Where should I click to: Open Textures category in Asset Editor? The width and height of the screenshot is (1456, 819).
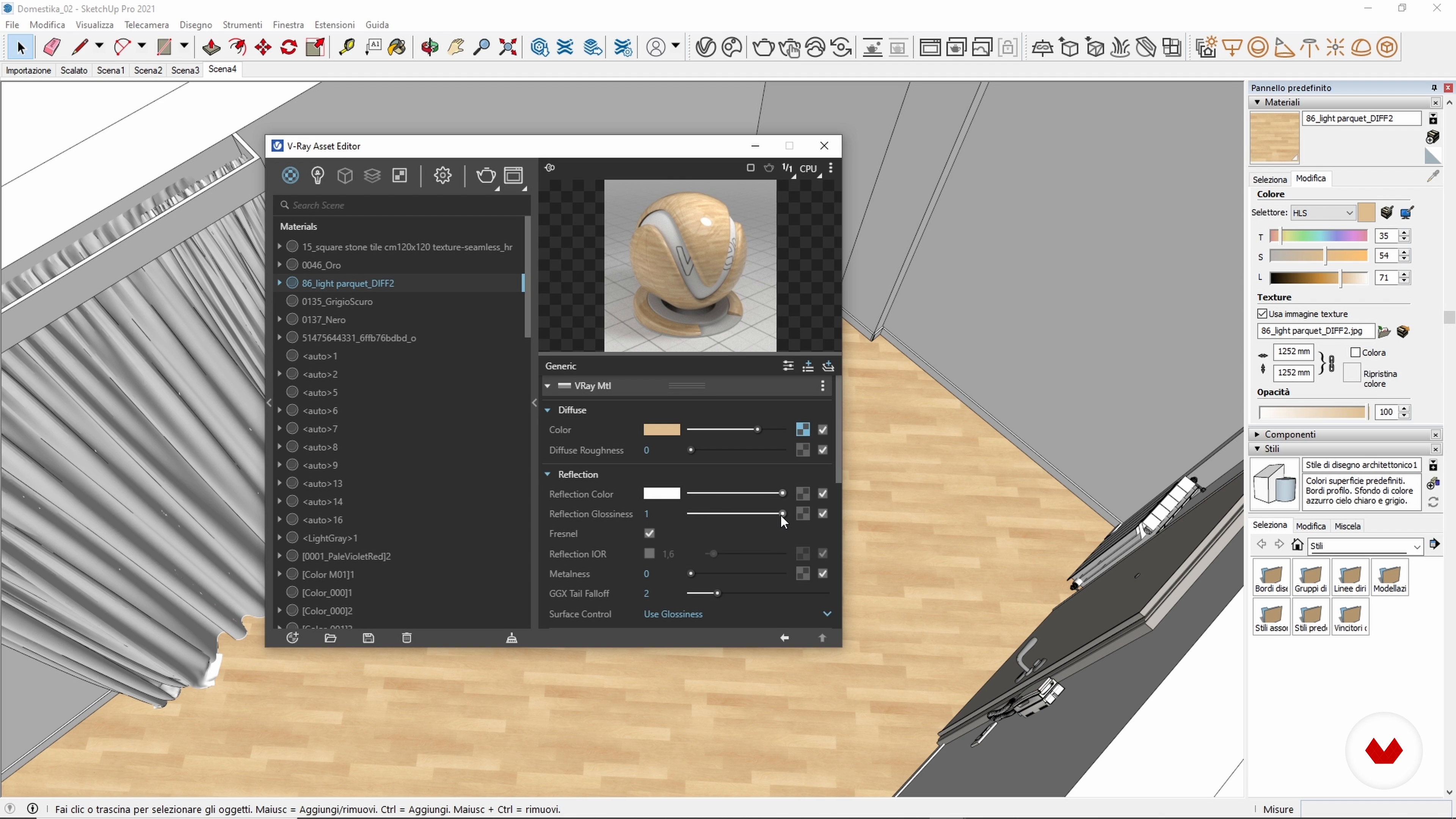click(400, 176)
